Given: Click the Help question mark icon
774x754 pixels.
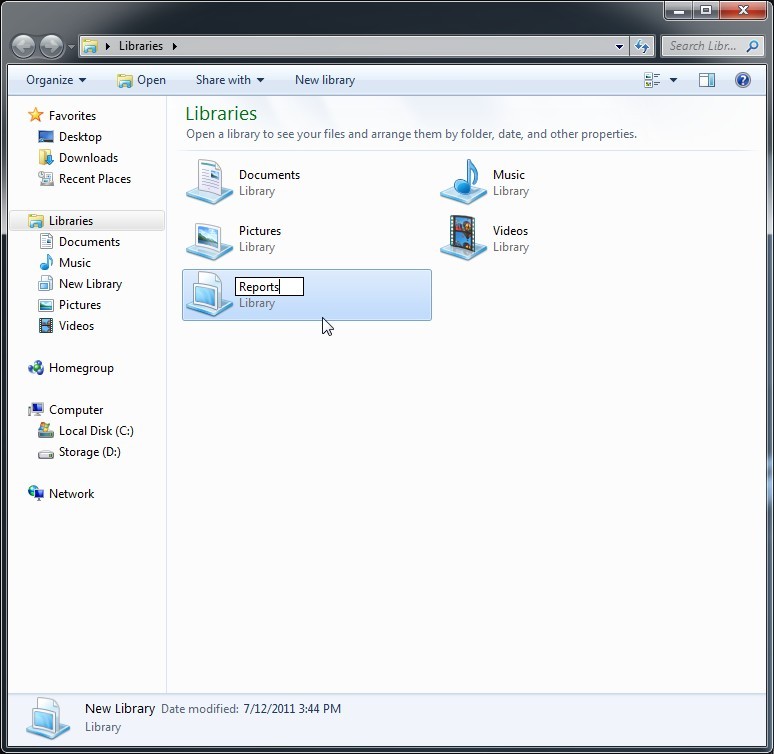Looking at the screenshot, I should point(743,80).
